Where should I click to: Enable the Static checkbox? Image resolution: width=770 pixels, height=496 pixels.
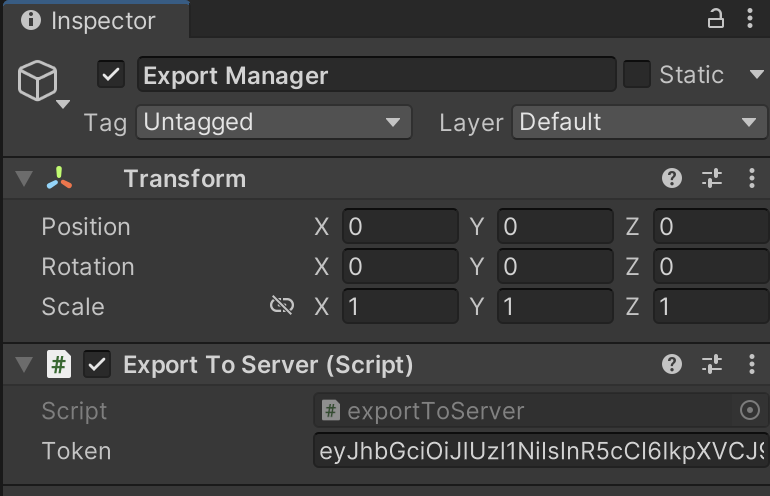click(x=637, y=75)
